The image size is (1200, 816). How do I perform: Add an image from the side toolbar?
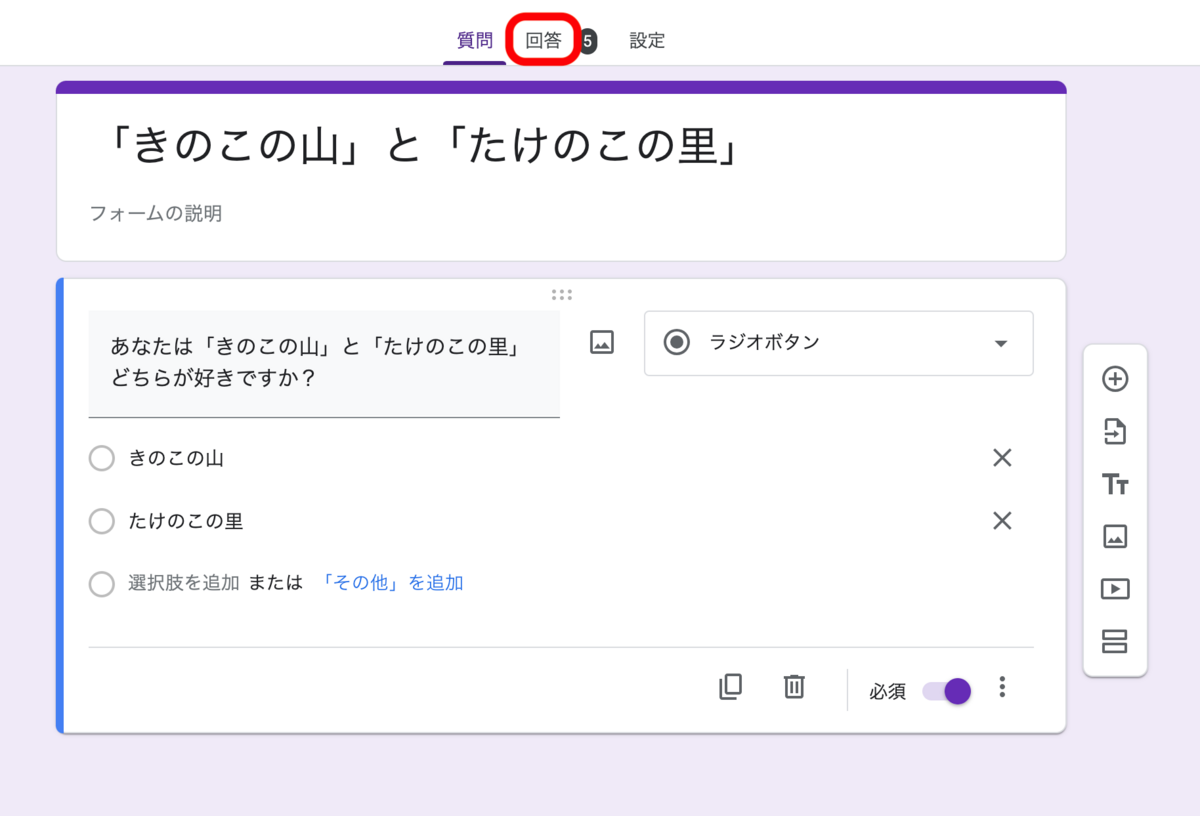(x=1115, y=537)
